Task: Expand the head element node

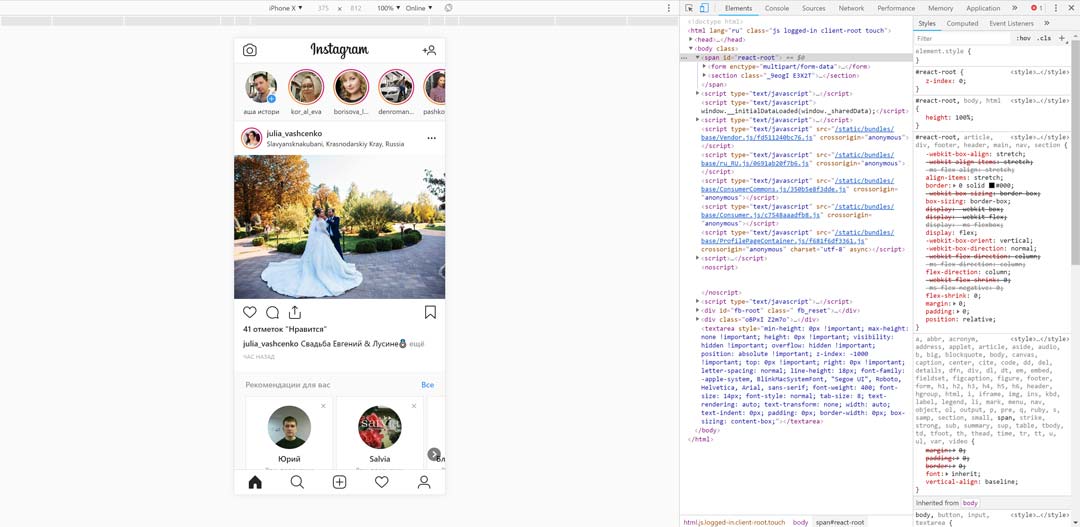Action: click(691, 39)
